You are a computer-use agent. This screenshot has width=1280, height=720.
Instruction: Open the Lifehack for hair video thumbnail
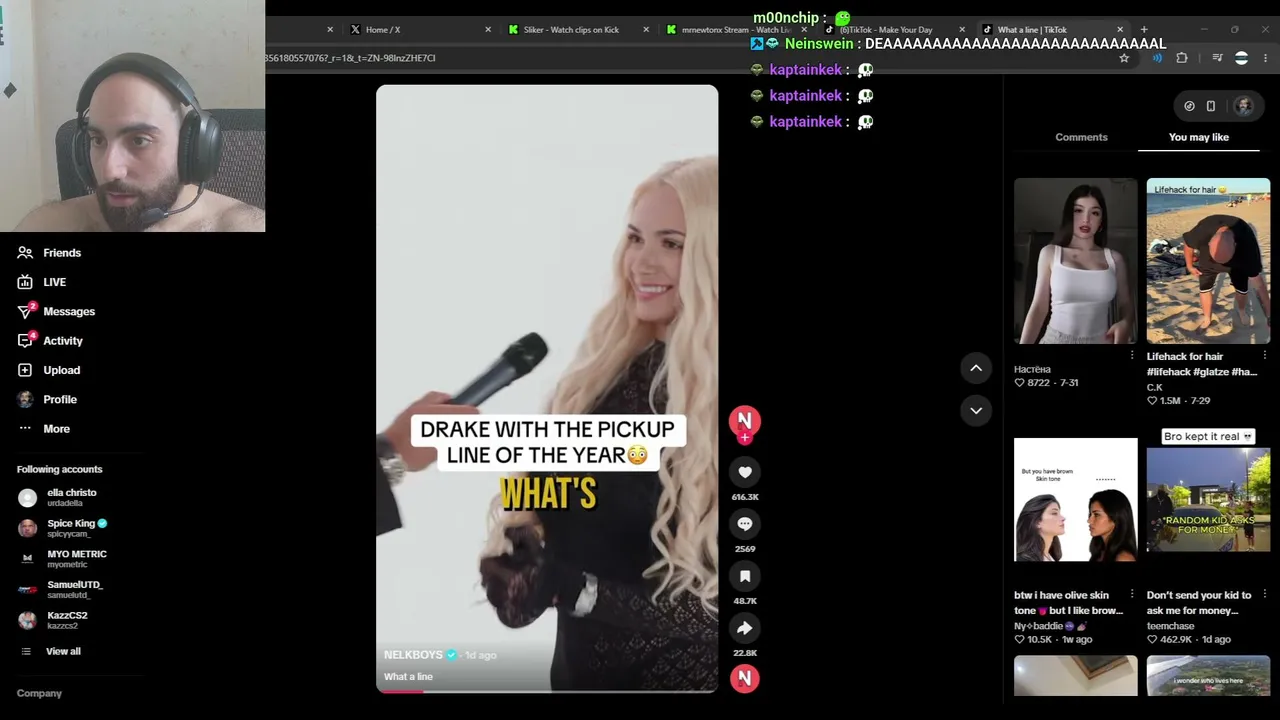point(1208,261)
